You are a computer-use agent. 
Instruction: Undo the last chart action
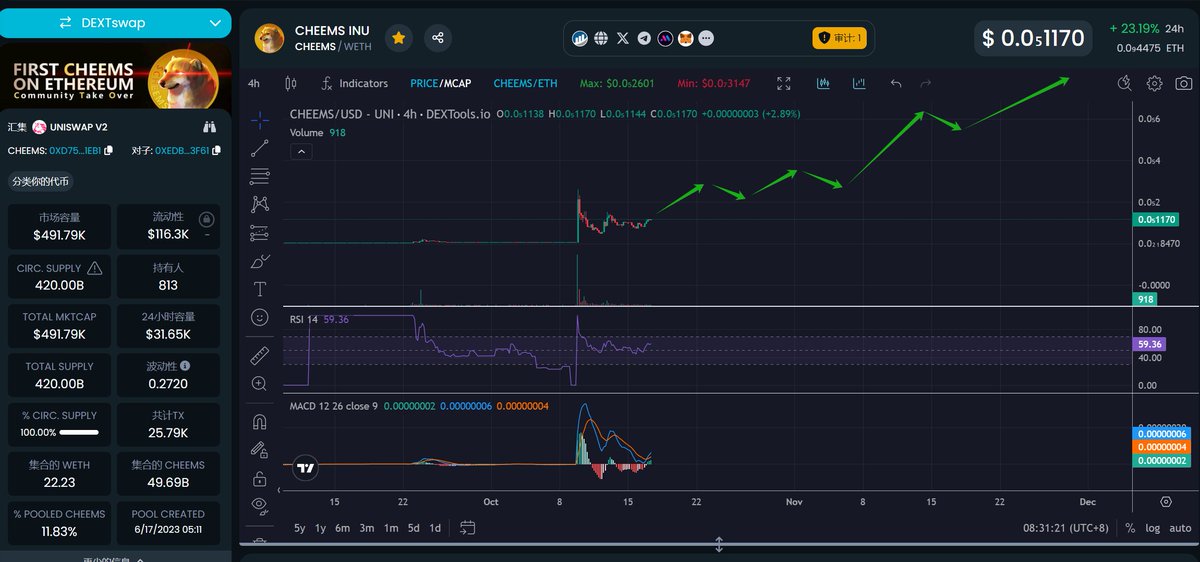[x=896, y=84]
